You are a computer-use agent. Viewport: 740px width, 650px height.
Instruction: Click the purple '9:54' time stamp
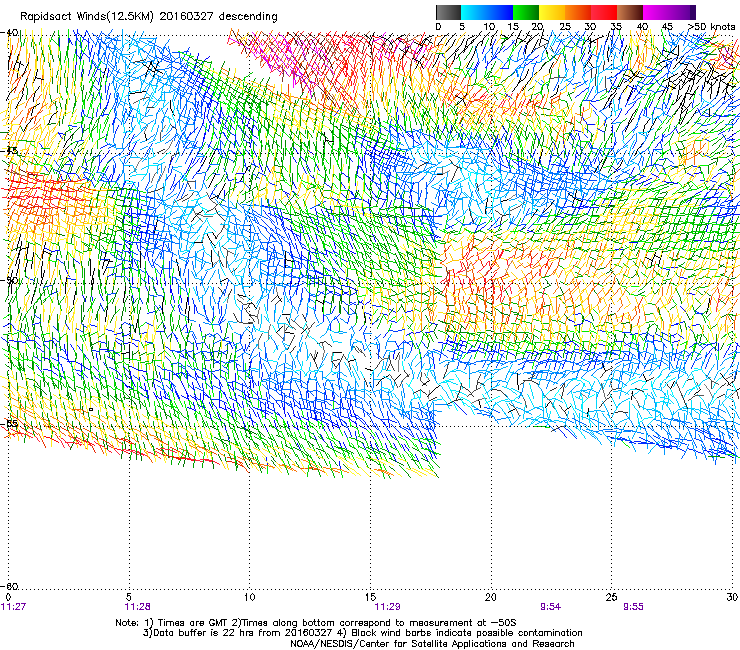point(550,607)
